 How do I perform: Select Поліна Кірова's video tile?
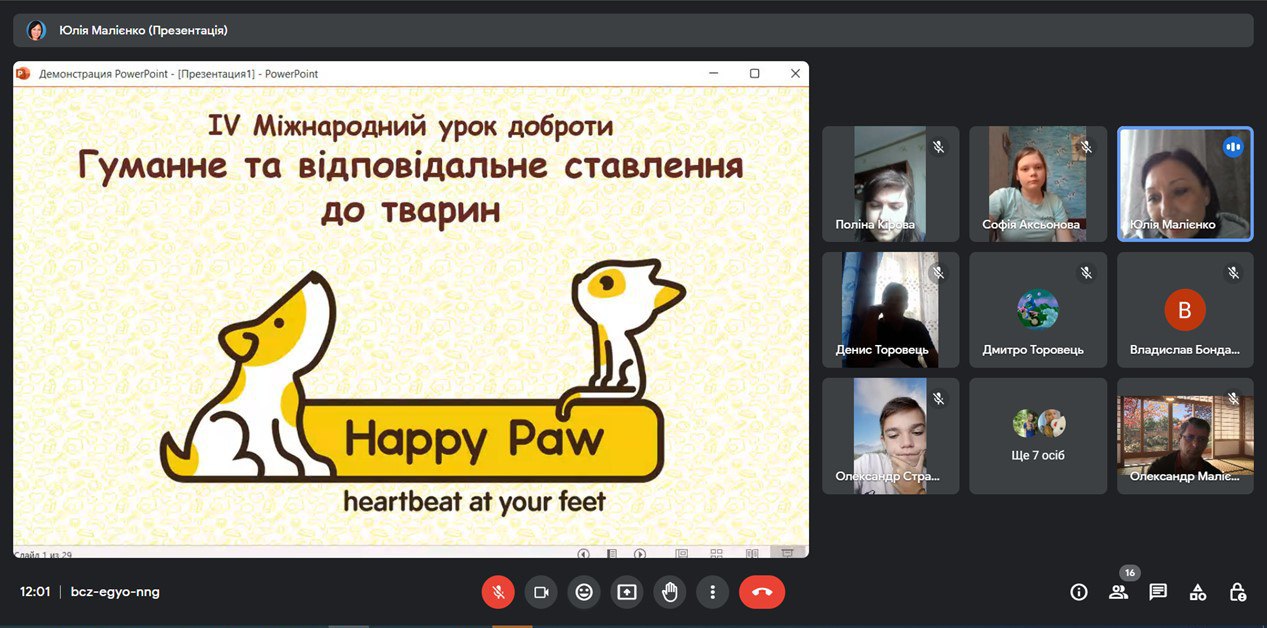[890, 184]
